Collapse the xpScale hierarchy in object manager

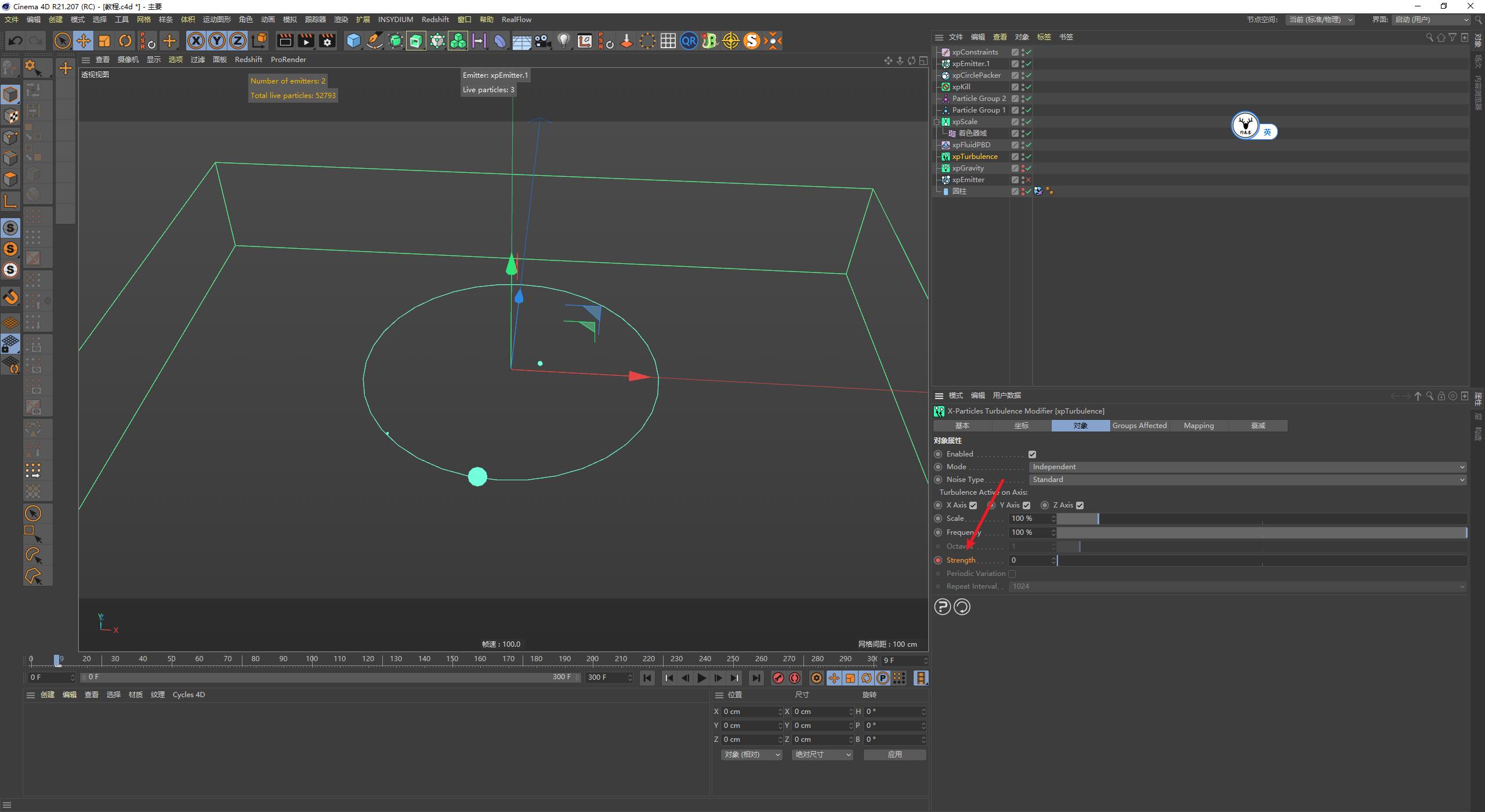point(937,121)
